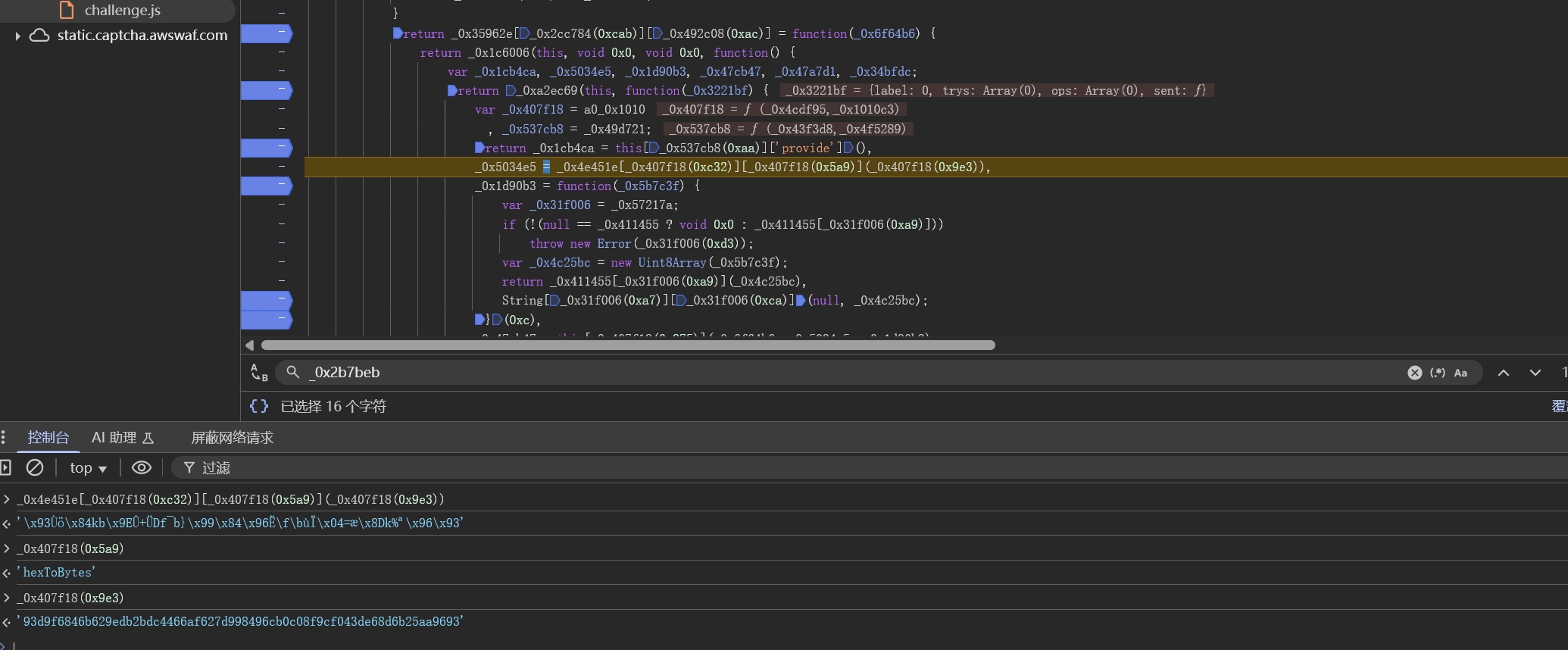Viewport: 1568px width, 650px height.
Task: Click the inline marker before '_0x31f006(0xca)'
Action: [681, 301]
